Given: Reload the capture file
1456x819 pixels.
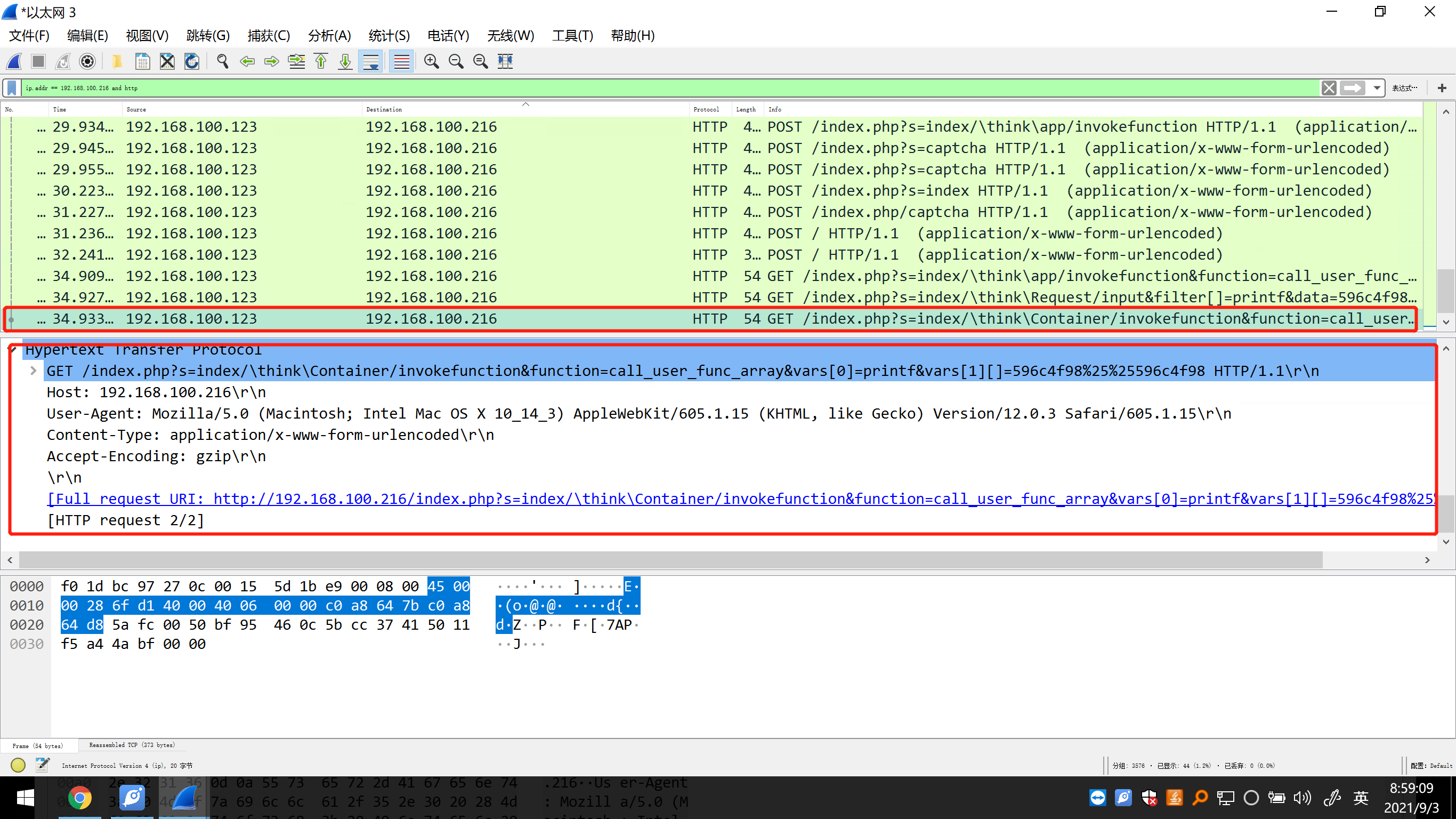Looking at the screenshot, I should [x=192, y=61].
